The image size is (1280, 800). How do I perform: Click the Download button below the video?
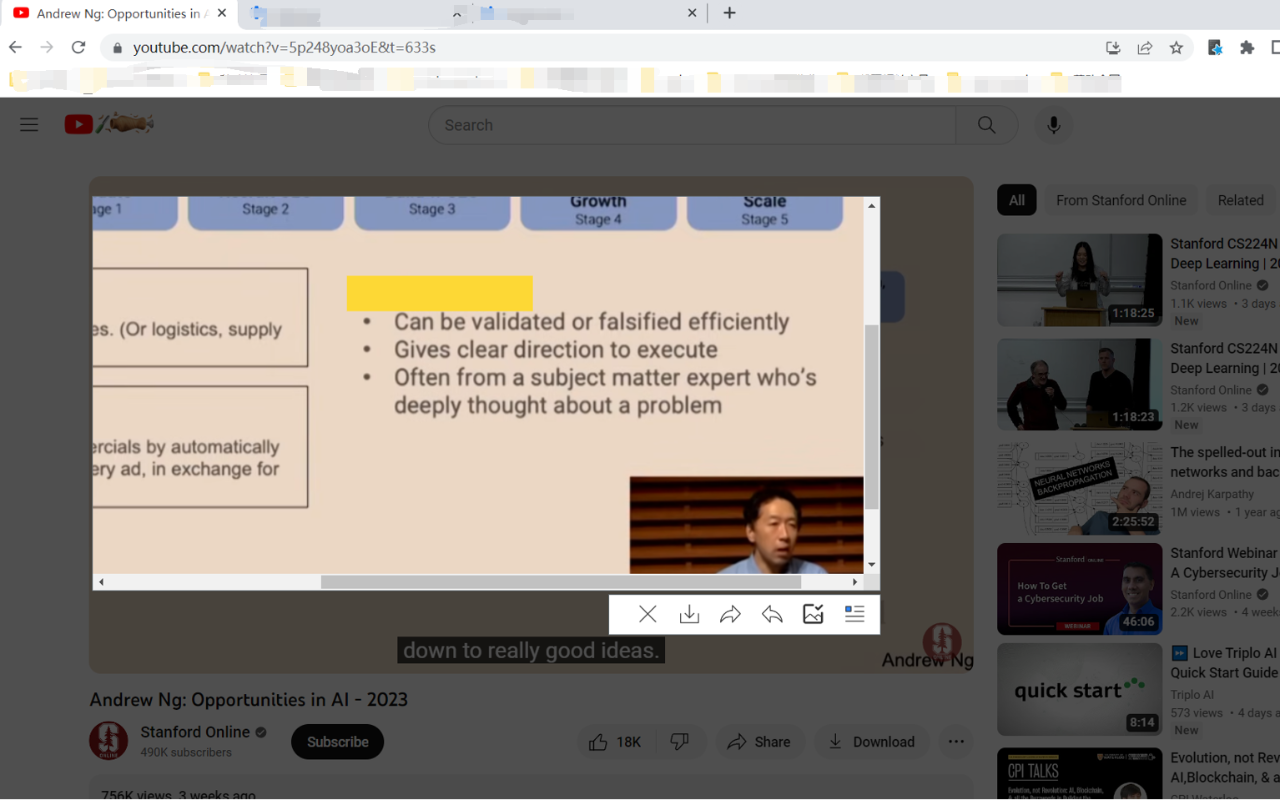pyautogui.click(x=871, y=742)
